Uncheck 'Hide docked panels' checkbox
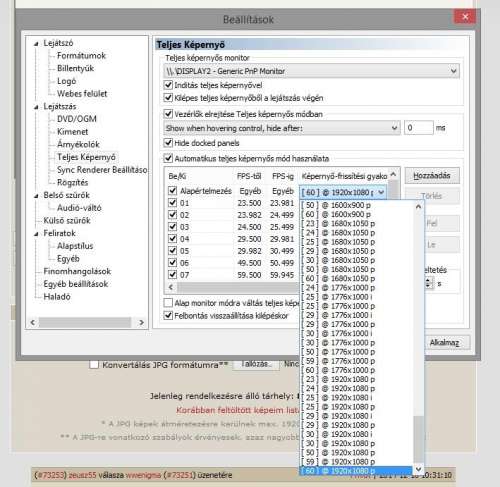Image resolution: width=500 pixels, height=487 pixels. coord(168,143)
